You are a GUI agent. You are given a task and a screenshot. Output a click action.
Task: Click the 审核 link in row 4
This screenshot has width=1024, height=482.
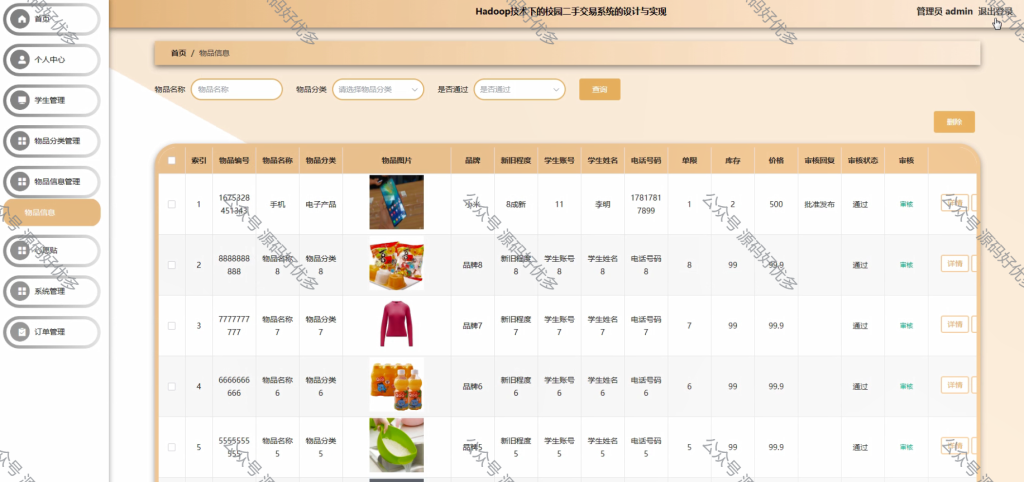point(906,386)
